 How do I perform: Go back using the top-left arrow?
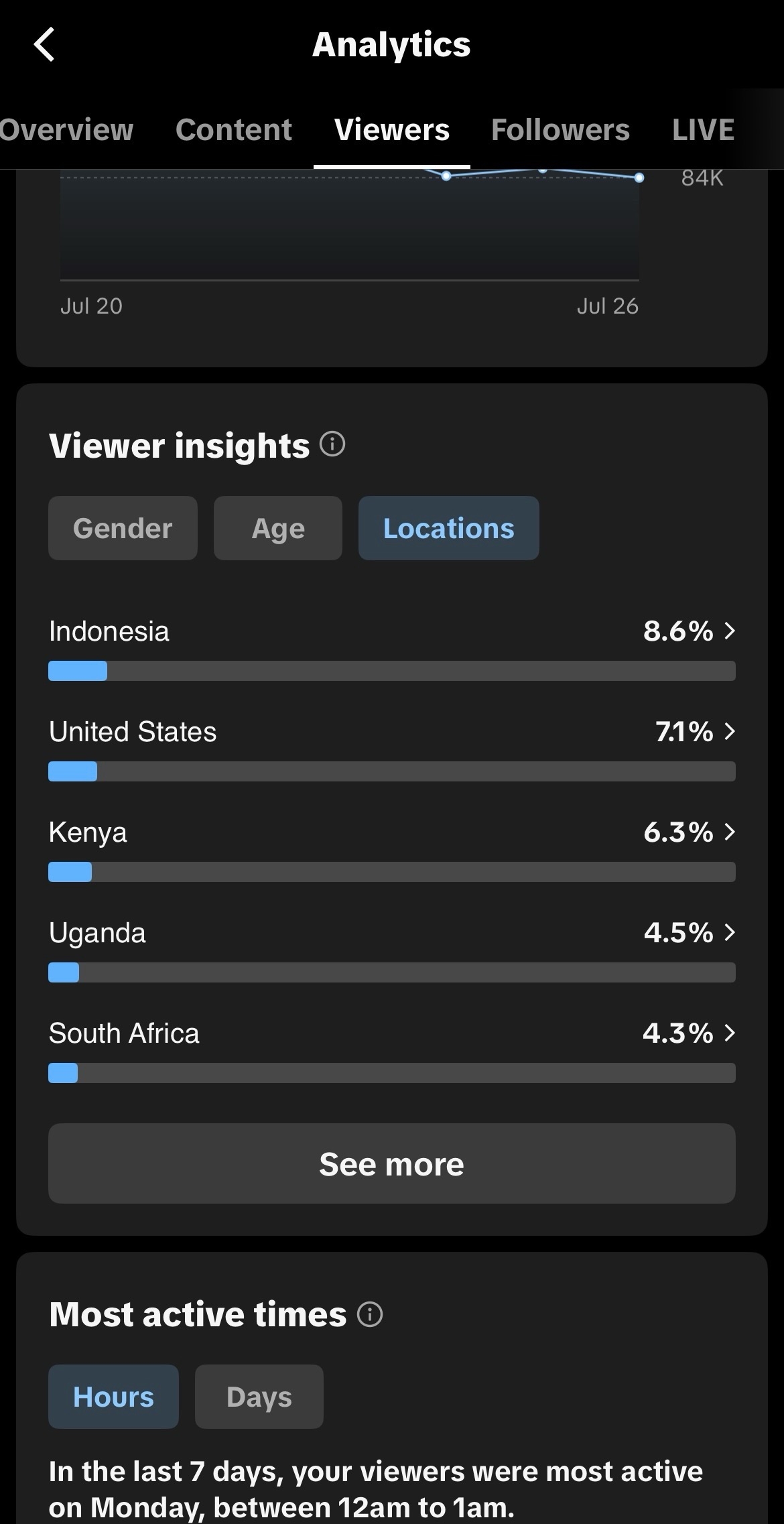pyautogui.click(x=44, y=45)
